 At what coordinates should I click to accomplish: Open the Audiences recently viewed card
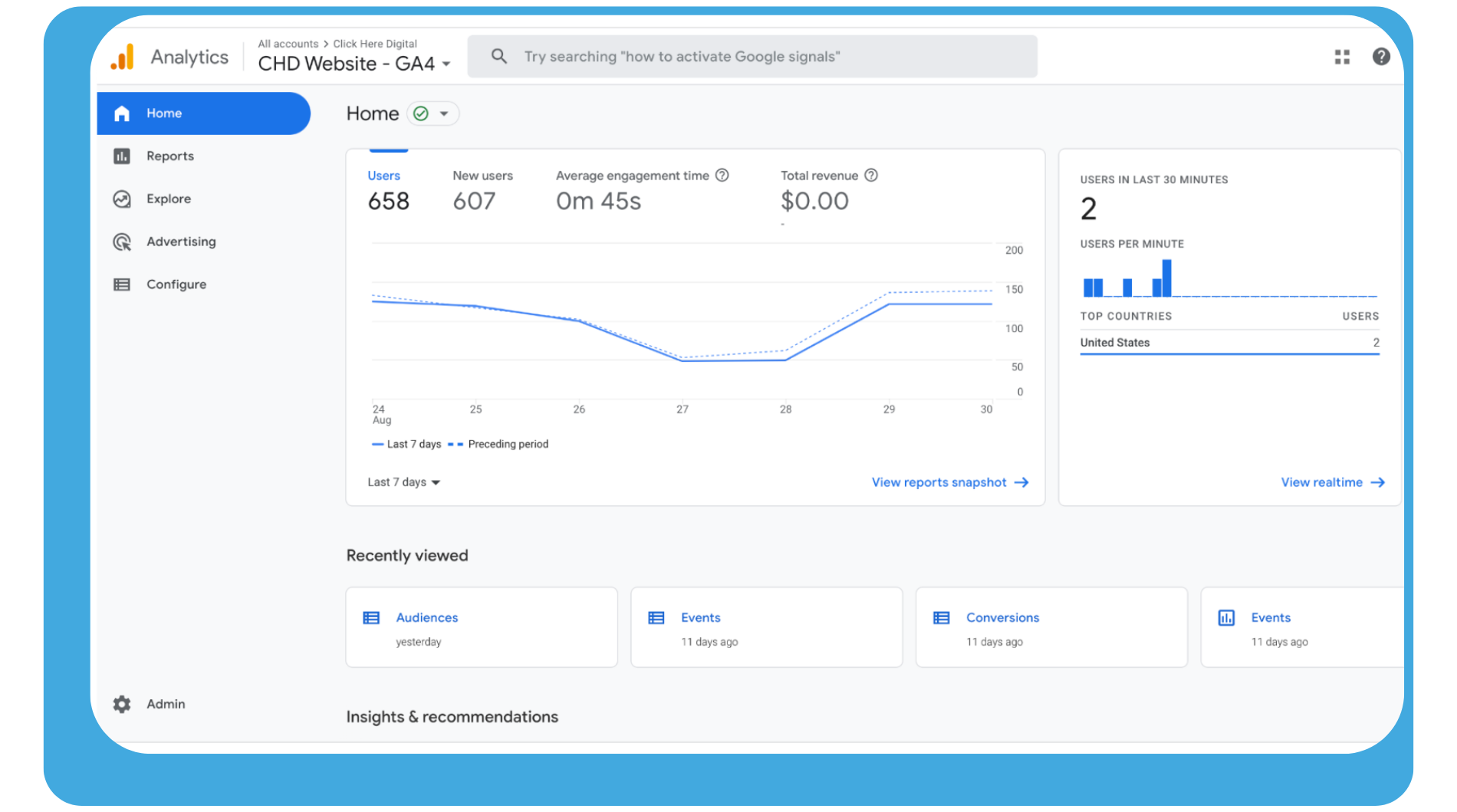(x=482, y=627)
